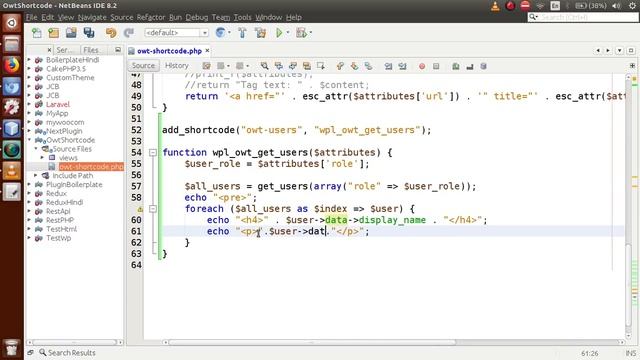Switch to the History view button
640x360 pixels.
[x=176, y=66]
